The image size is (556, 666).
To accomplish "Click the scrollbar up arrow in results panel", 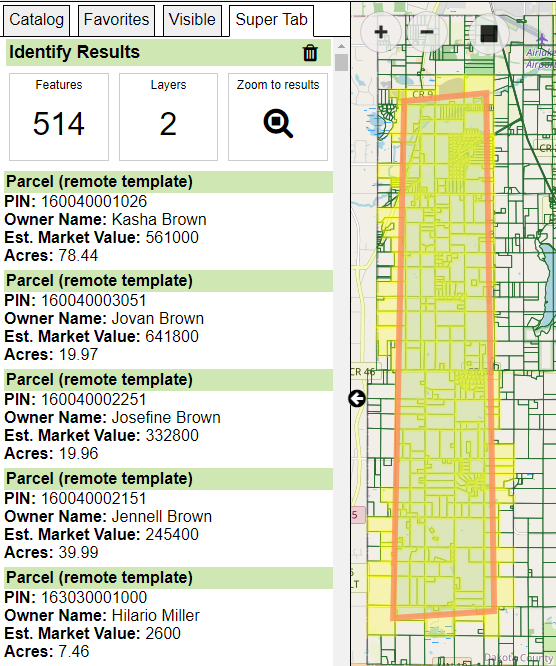I will 341,46.
